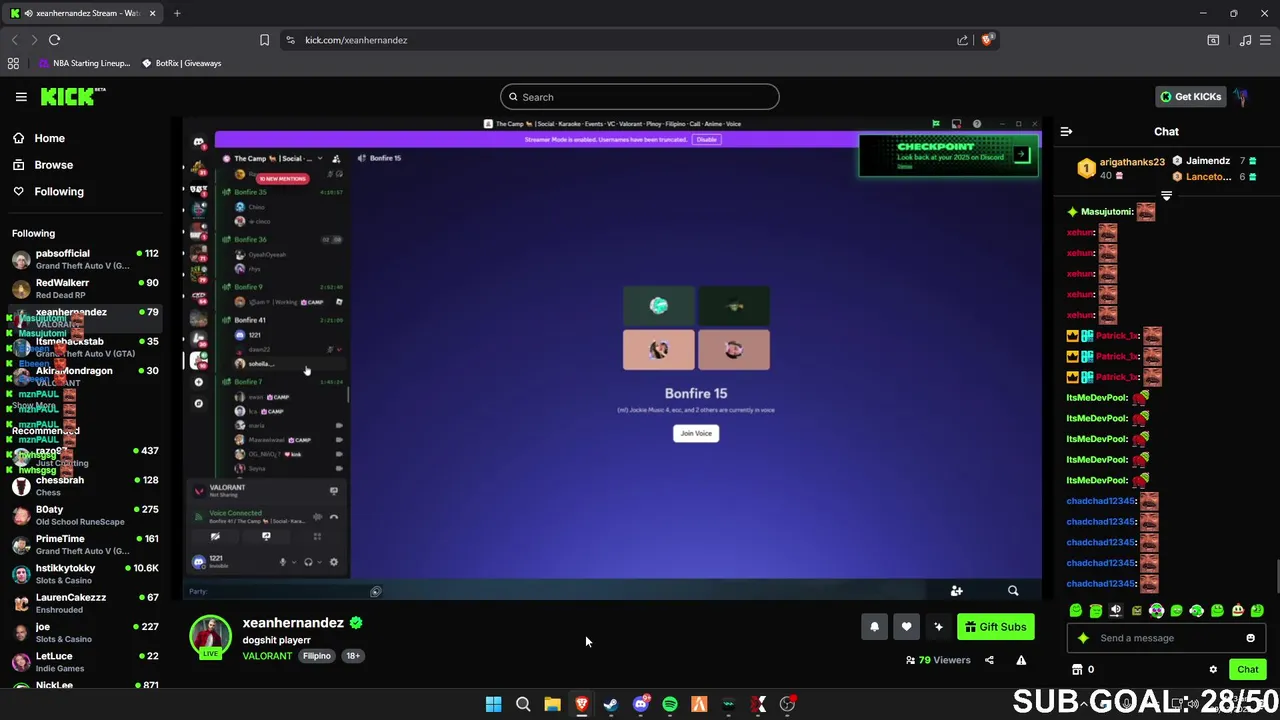Report stream with warning icon
This screenshot has width=1280, height=720.
click(1021, 660)
